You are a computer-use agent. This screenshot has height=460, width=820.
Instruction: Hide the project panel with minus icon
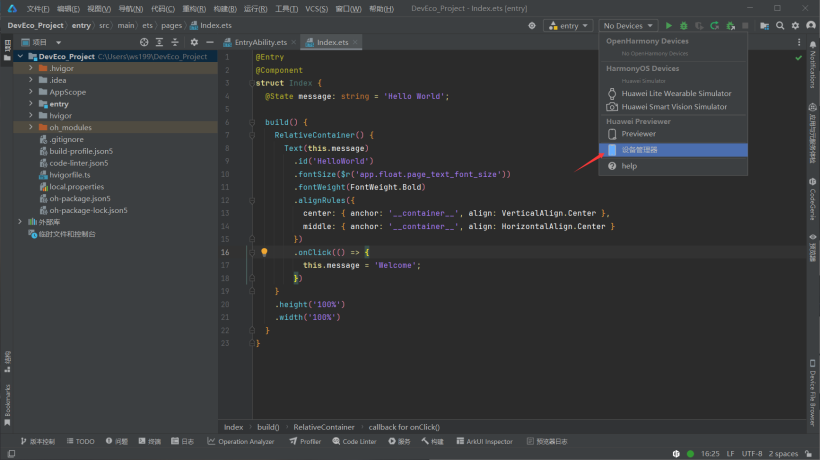[x=210, y=42]
